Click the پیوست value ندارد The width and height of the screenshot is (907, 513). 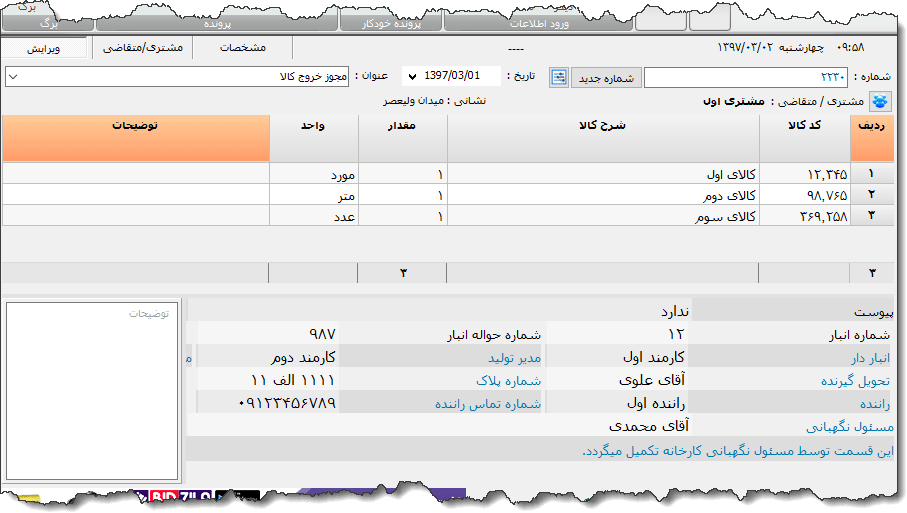(x=675, y=312)
